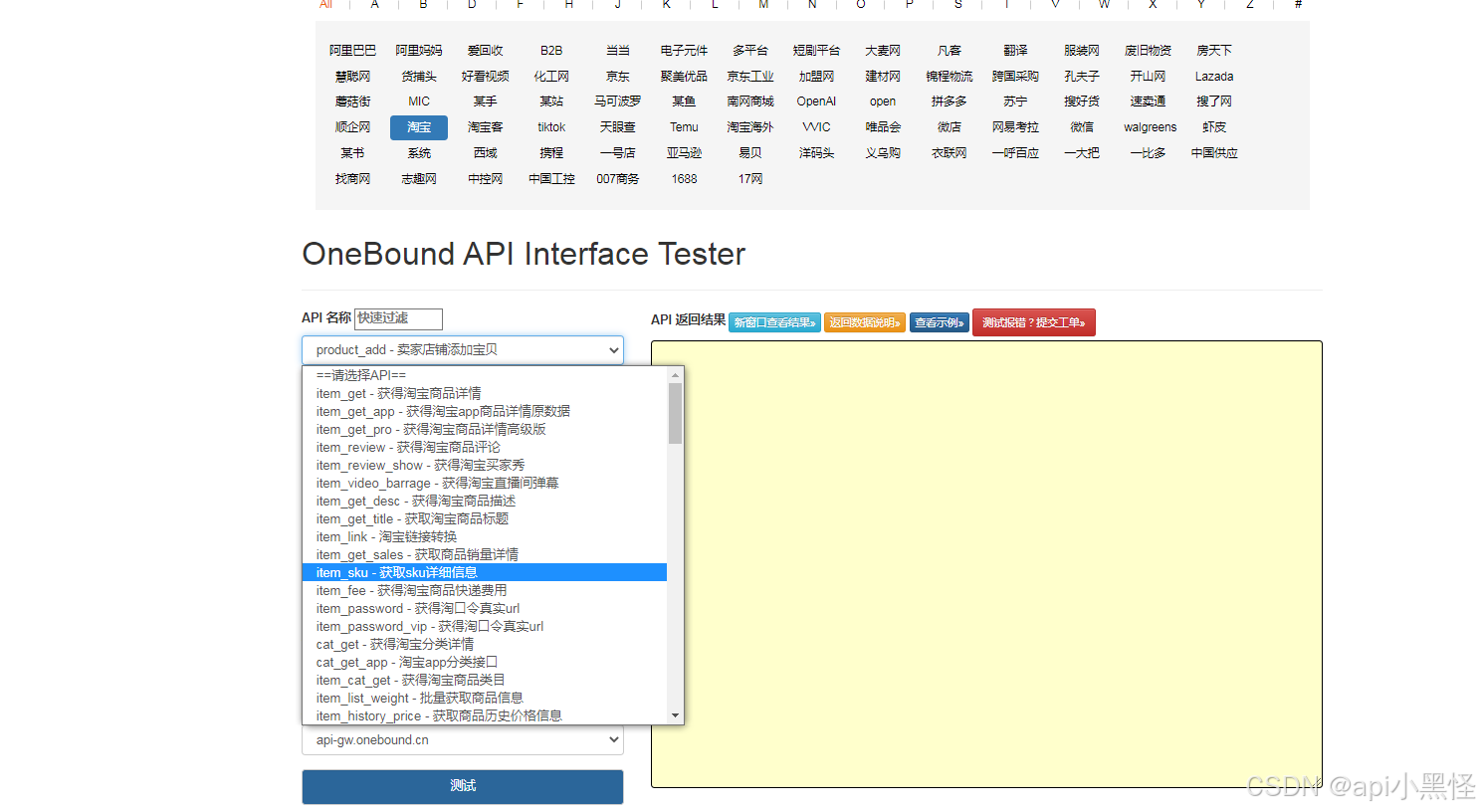Screen dimensions: 1480x812
Task: Open the 007商务 platform link
Action: click(618, 179)
